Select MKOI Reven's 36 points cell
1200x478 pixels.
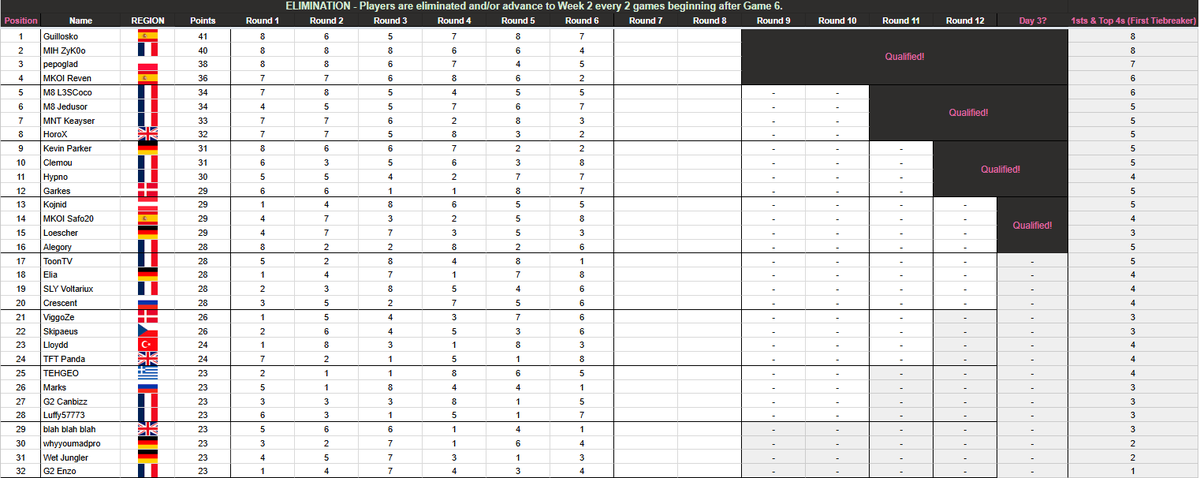pos(202,77)
